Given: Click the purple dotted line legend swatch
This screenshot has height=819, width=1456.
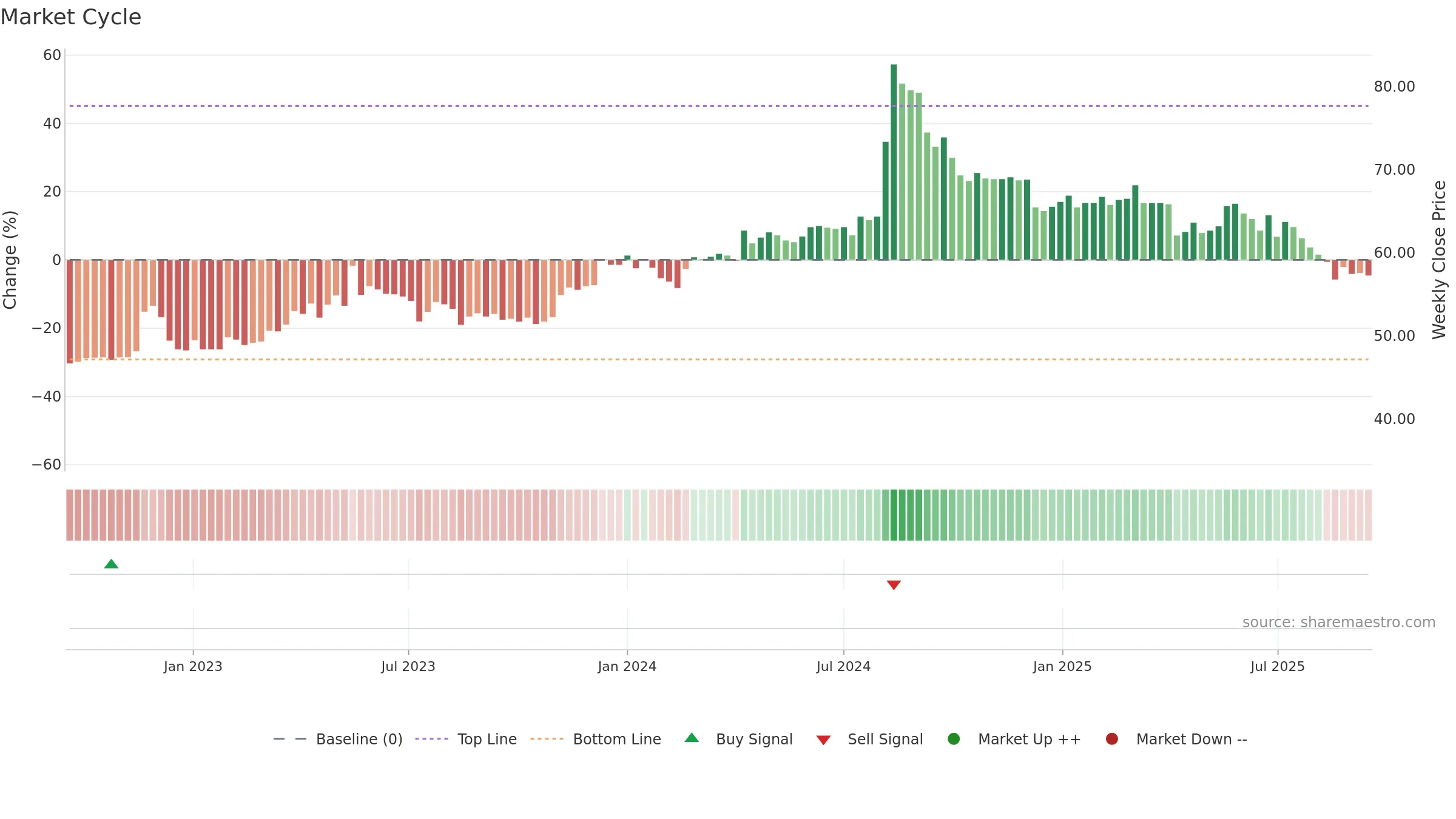Looking at the screenshot, I should [431, 739].
